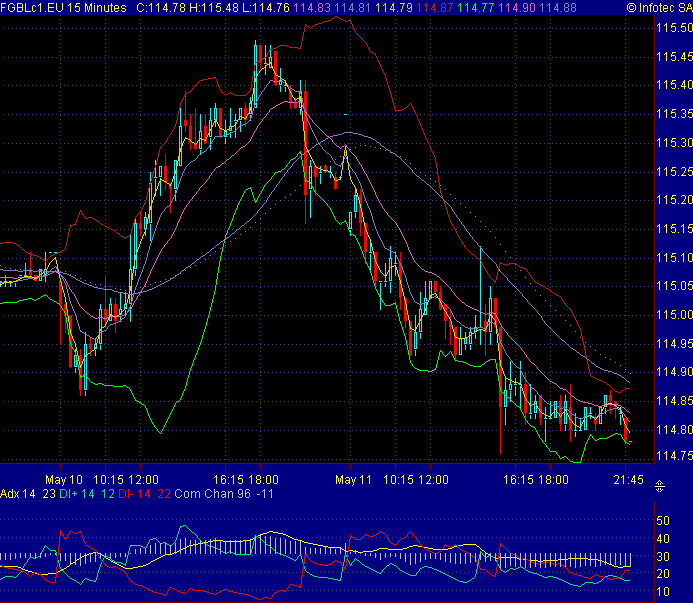Click the 50 level on indicator scale
The image size is (693, 603).
point(661,521)
